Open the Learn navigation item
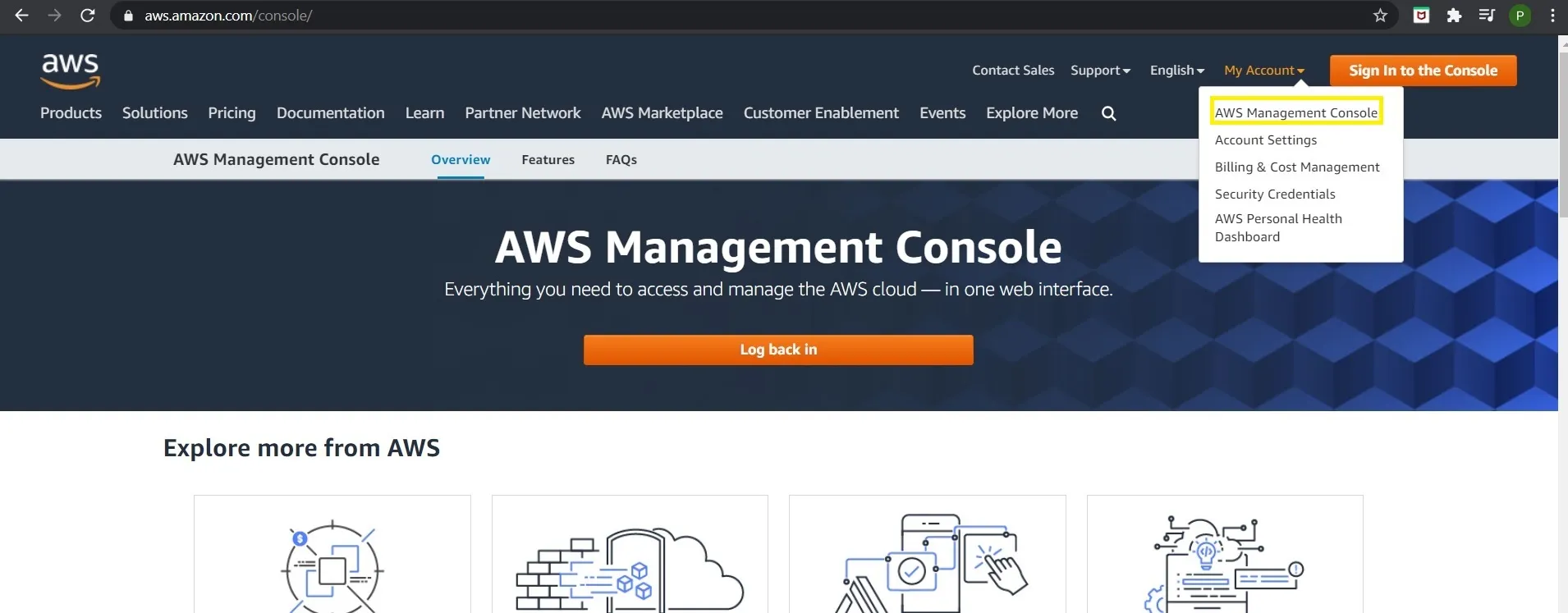Image resolution: width=1568 pixels, height=613 pixels. pos(424,113)
